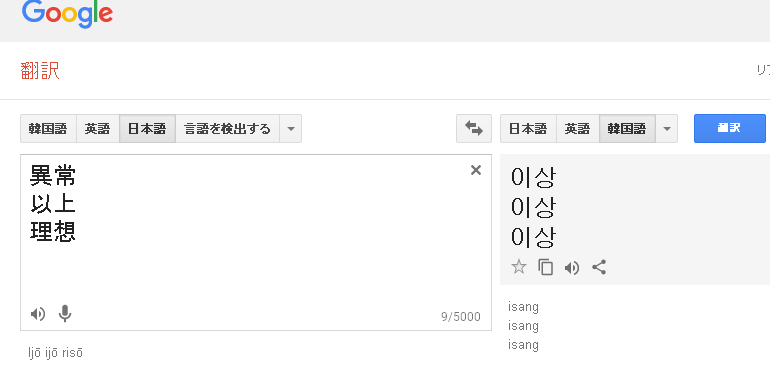Listen to the source text audio
Screen dimensions: 770x379
pyautogui.click(x=38, y=314)
